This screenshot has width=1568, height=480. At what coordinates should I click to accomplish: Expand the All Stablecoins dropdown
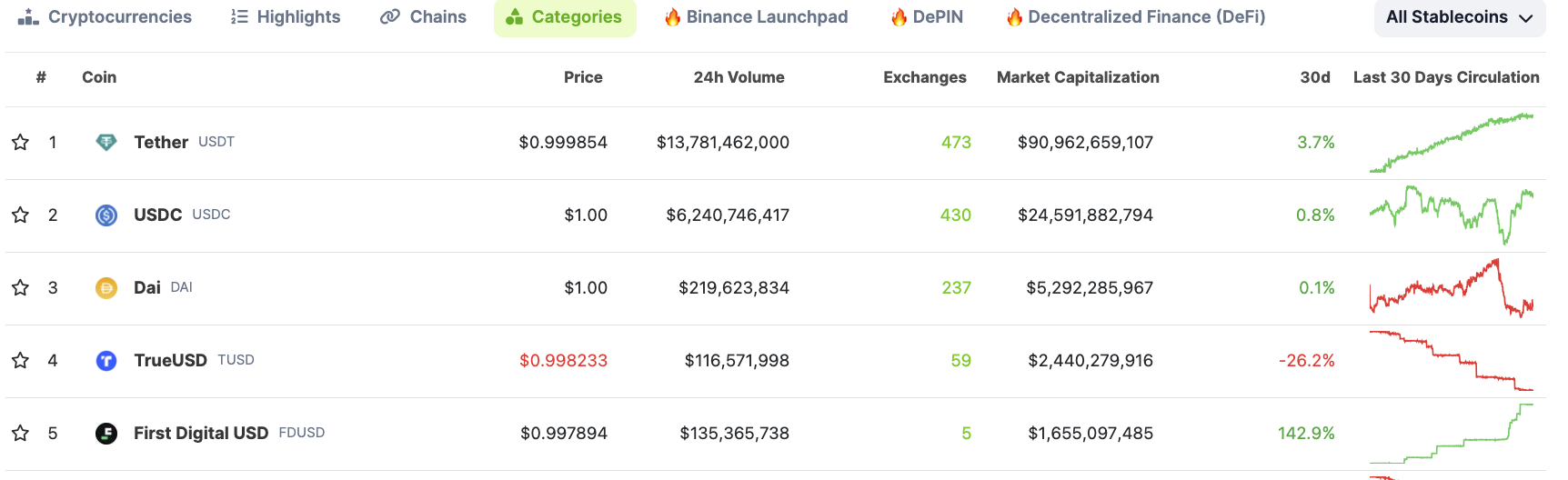[x=1460, y=16]
